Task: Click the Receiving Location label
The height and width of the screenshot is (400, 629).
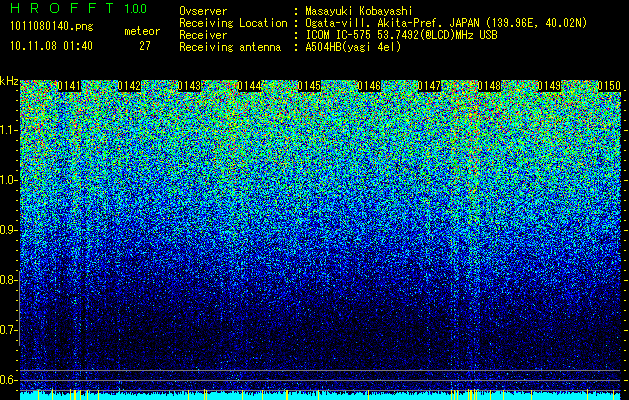Action: (233, 23)
